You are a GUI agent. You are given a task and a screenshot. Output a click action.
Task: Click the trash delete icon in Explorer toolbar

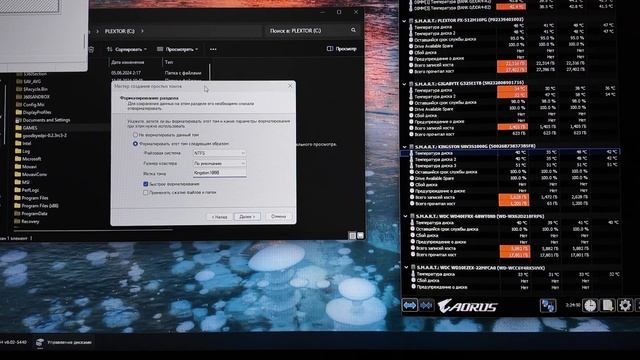[x=91, y=49]
